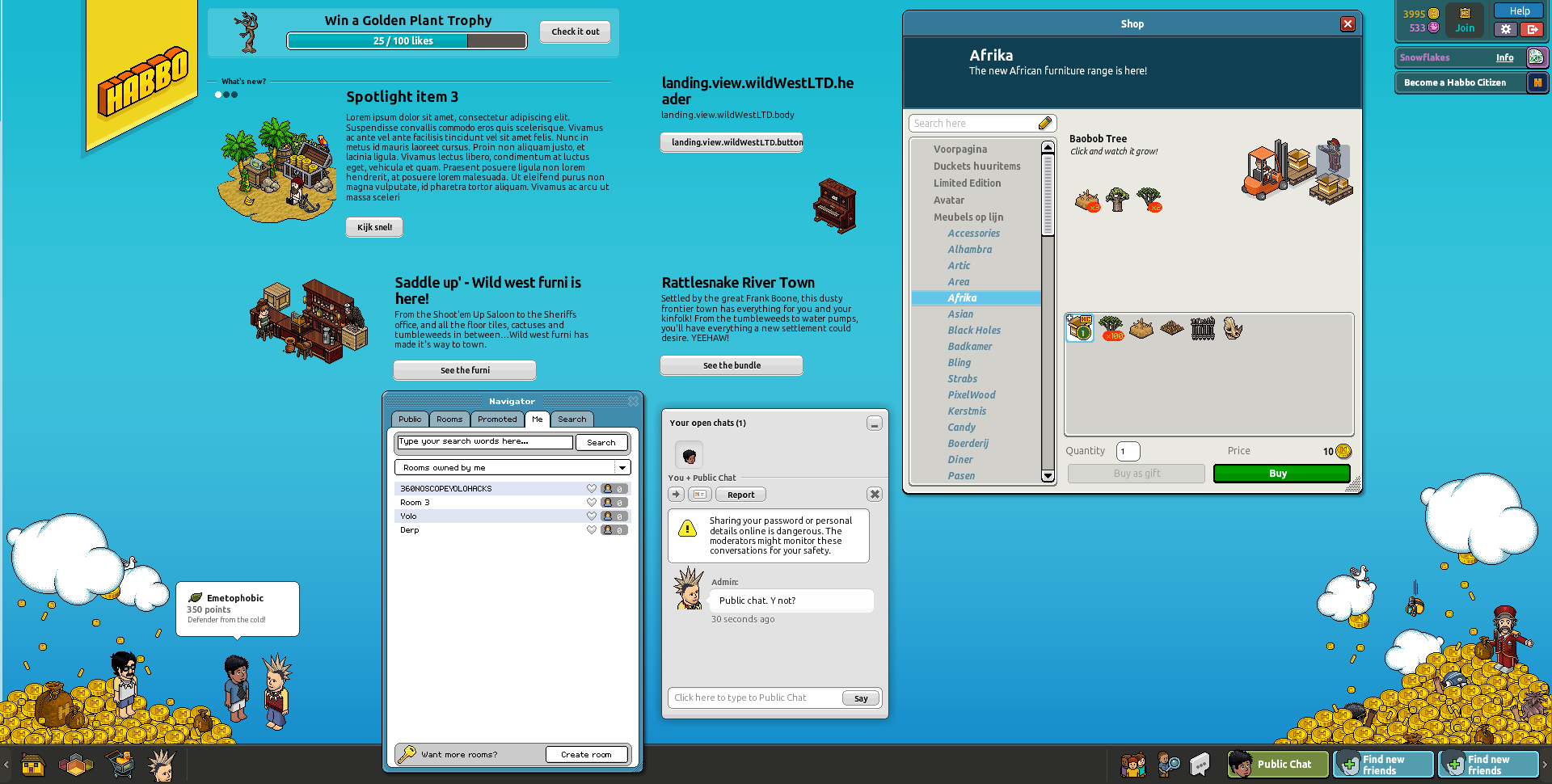Select the Afrika furniture line
Screen dimensions: 1552x784
tap(976, 297)
